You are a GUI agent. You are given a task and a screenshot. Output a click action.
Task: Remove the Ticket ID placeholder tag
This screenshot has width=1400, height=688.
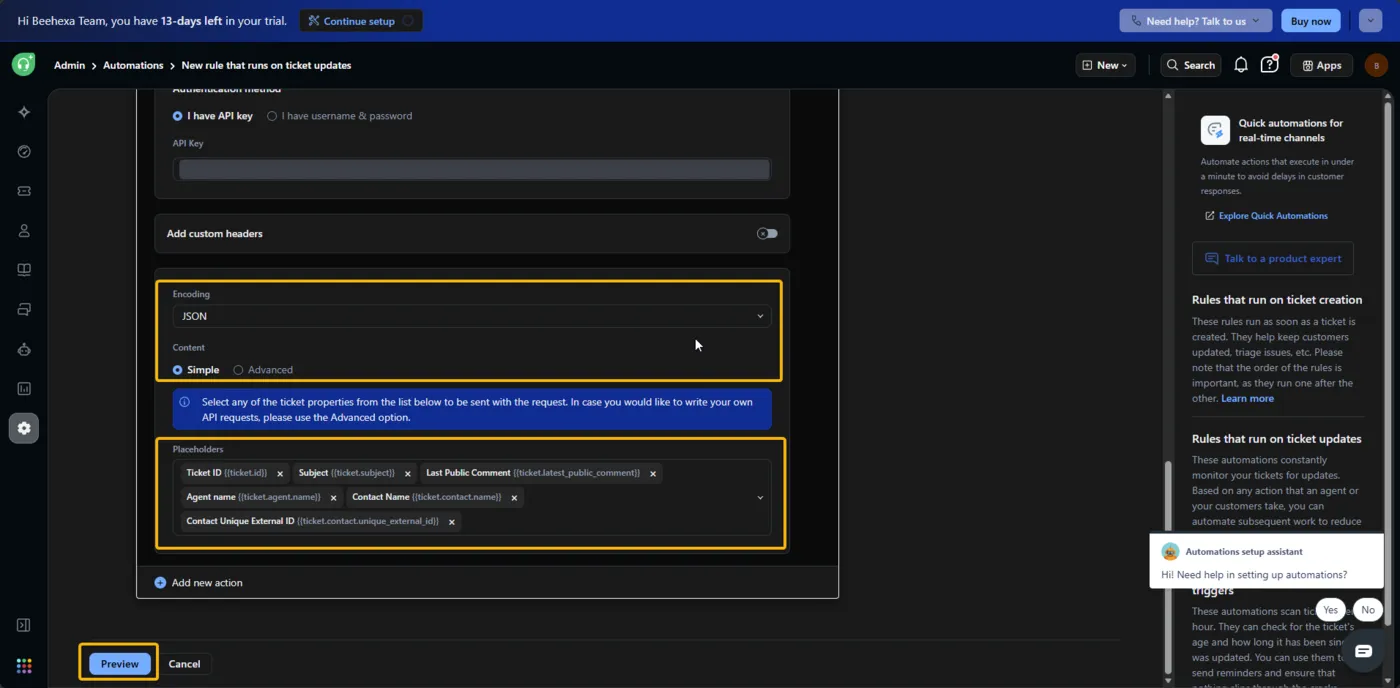280,473
